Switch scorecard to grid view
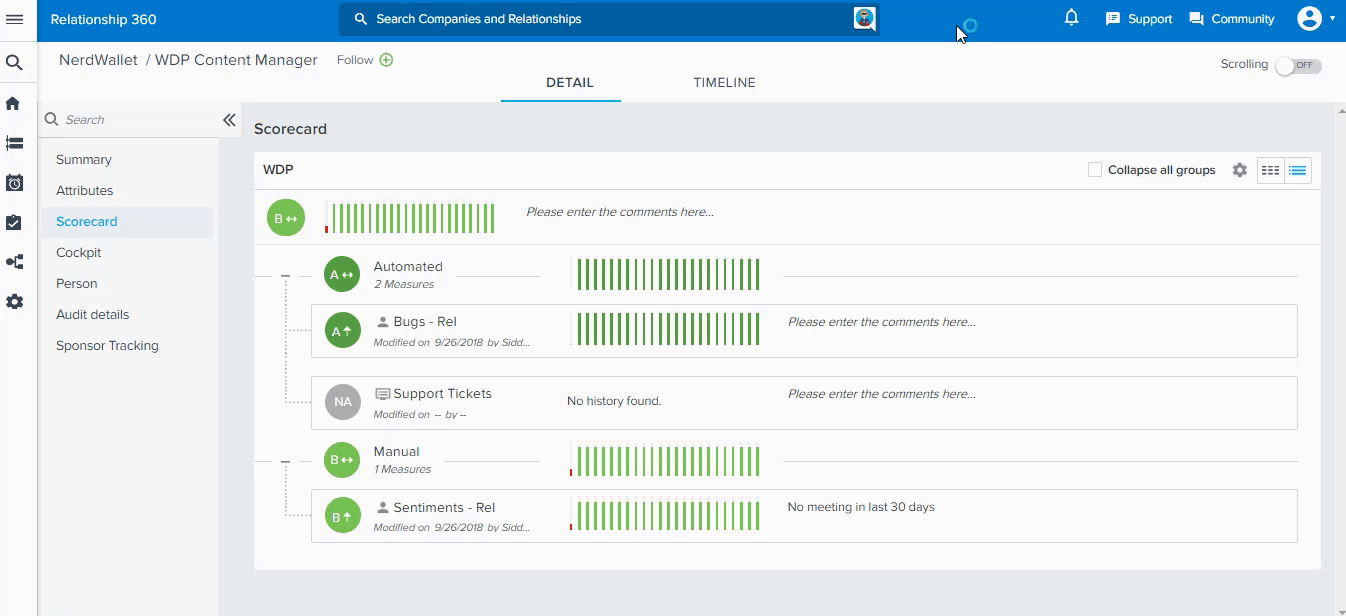The height and width of the screenshot is (616, 1346). point(1270,170)
